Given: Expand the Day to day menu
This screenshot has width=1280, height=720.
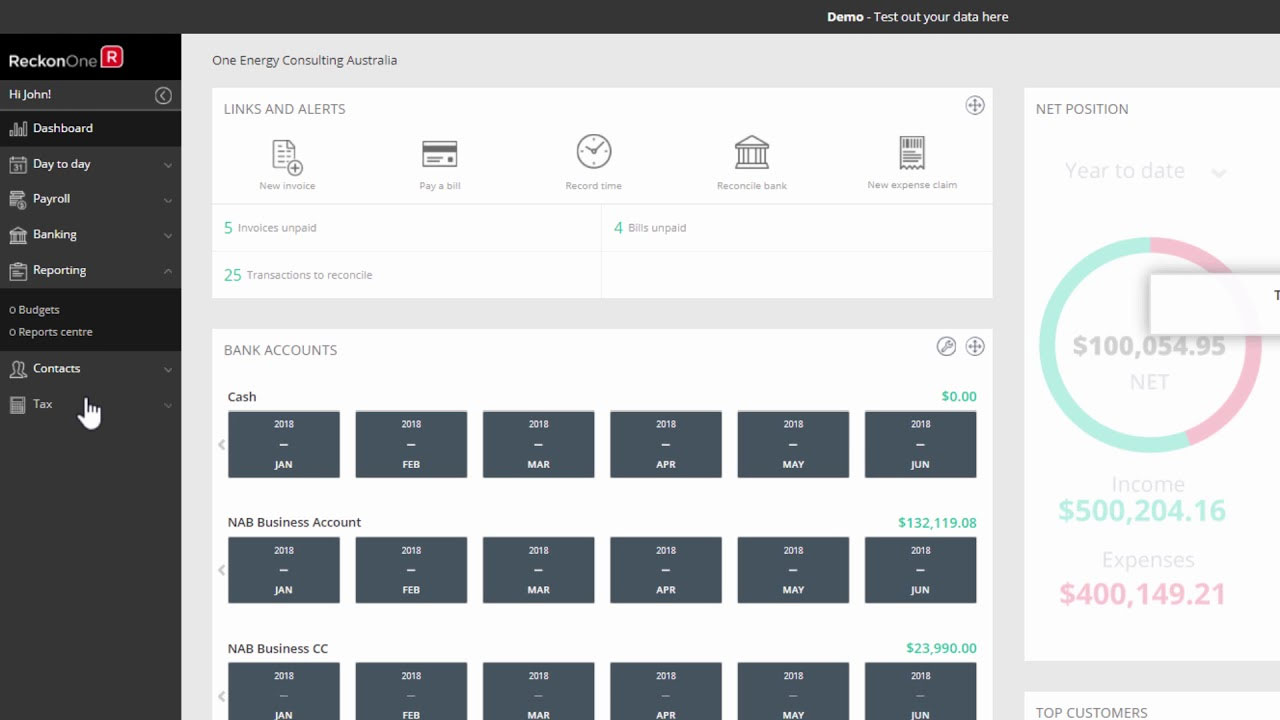Looking at the screenshot, I should pos(90,164).
